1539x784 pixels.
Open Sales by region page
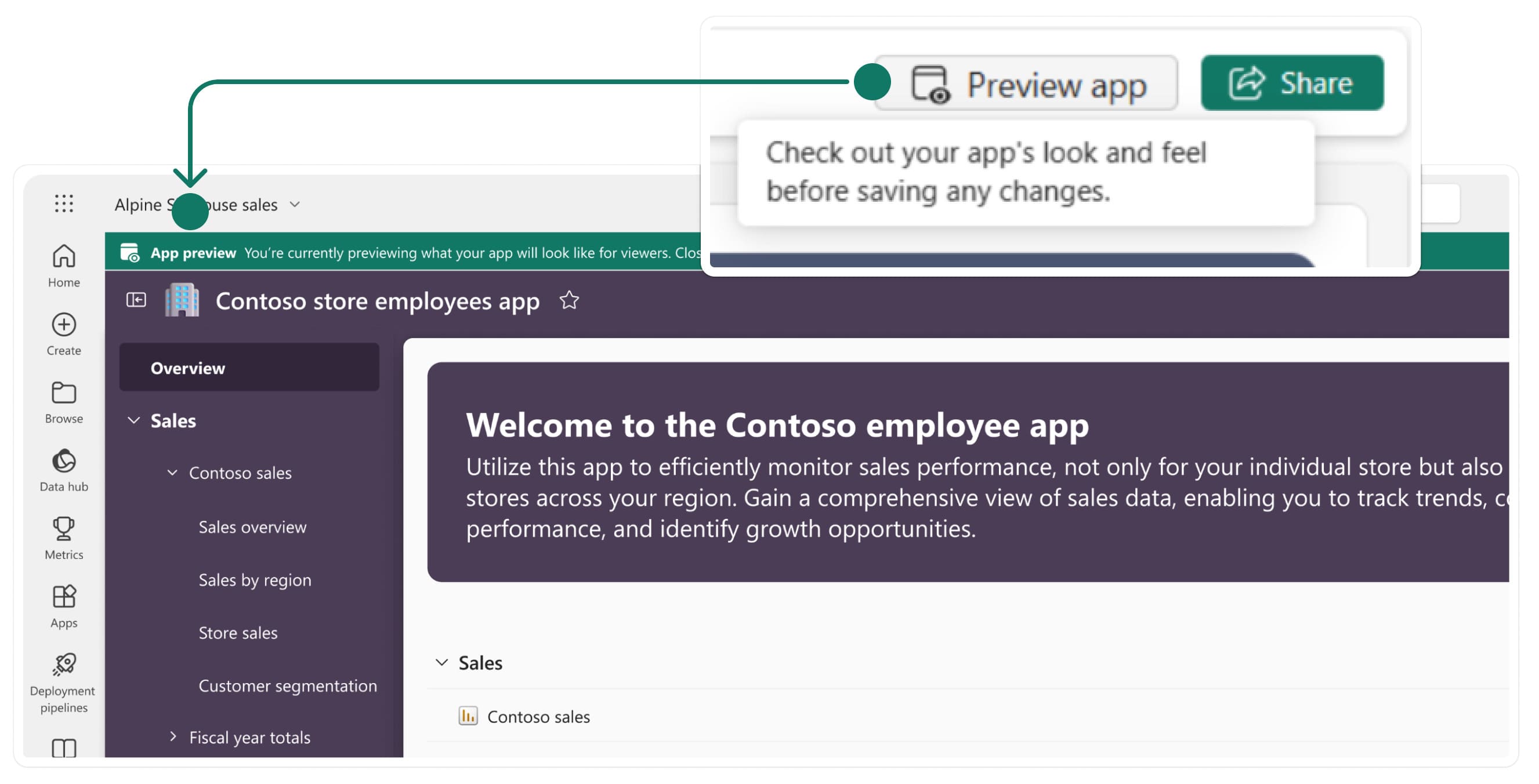255,580
